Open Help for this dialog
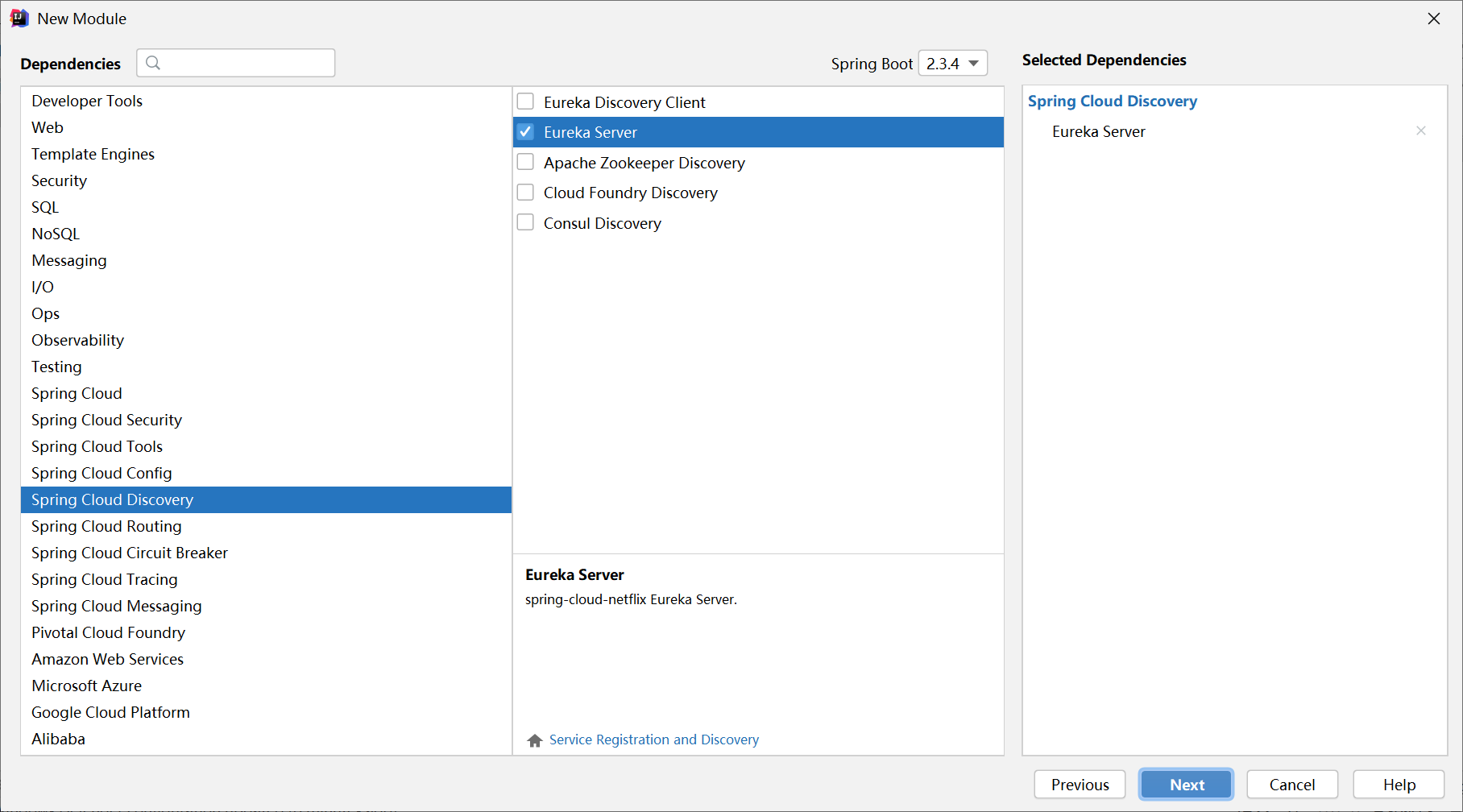Viewport: 1463px width, 812px height. [x=1399, y=785]
